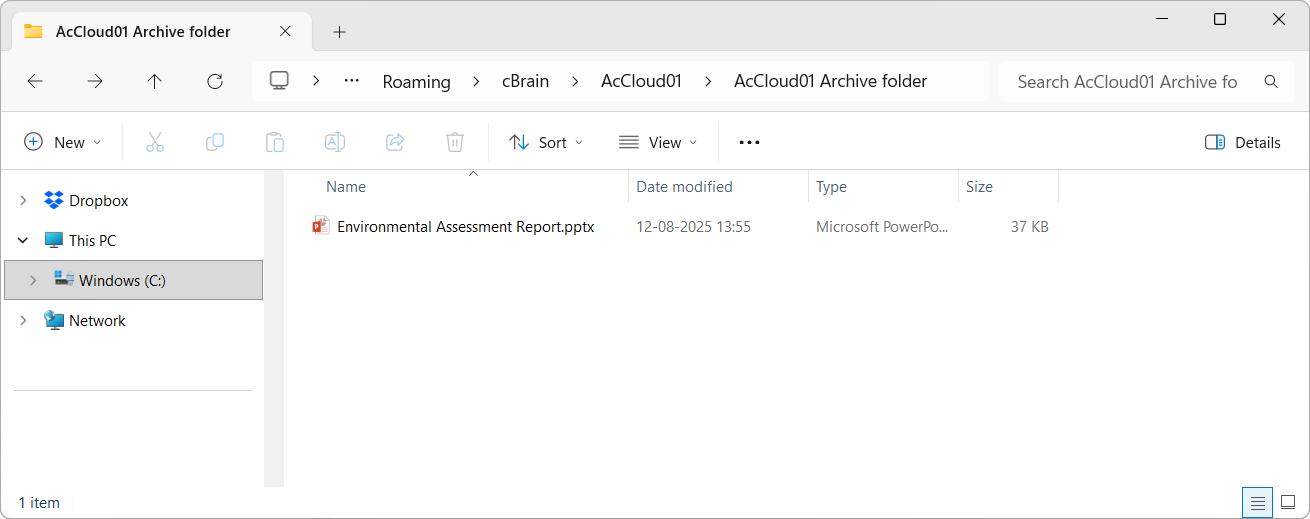
Task: Select This PC label in navigation pane
Action: [x=92, y=240]
